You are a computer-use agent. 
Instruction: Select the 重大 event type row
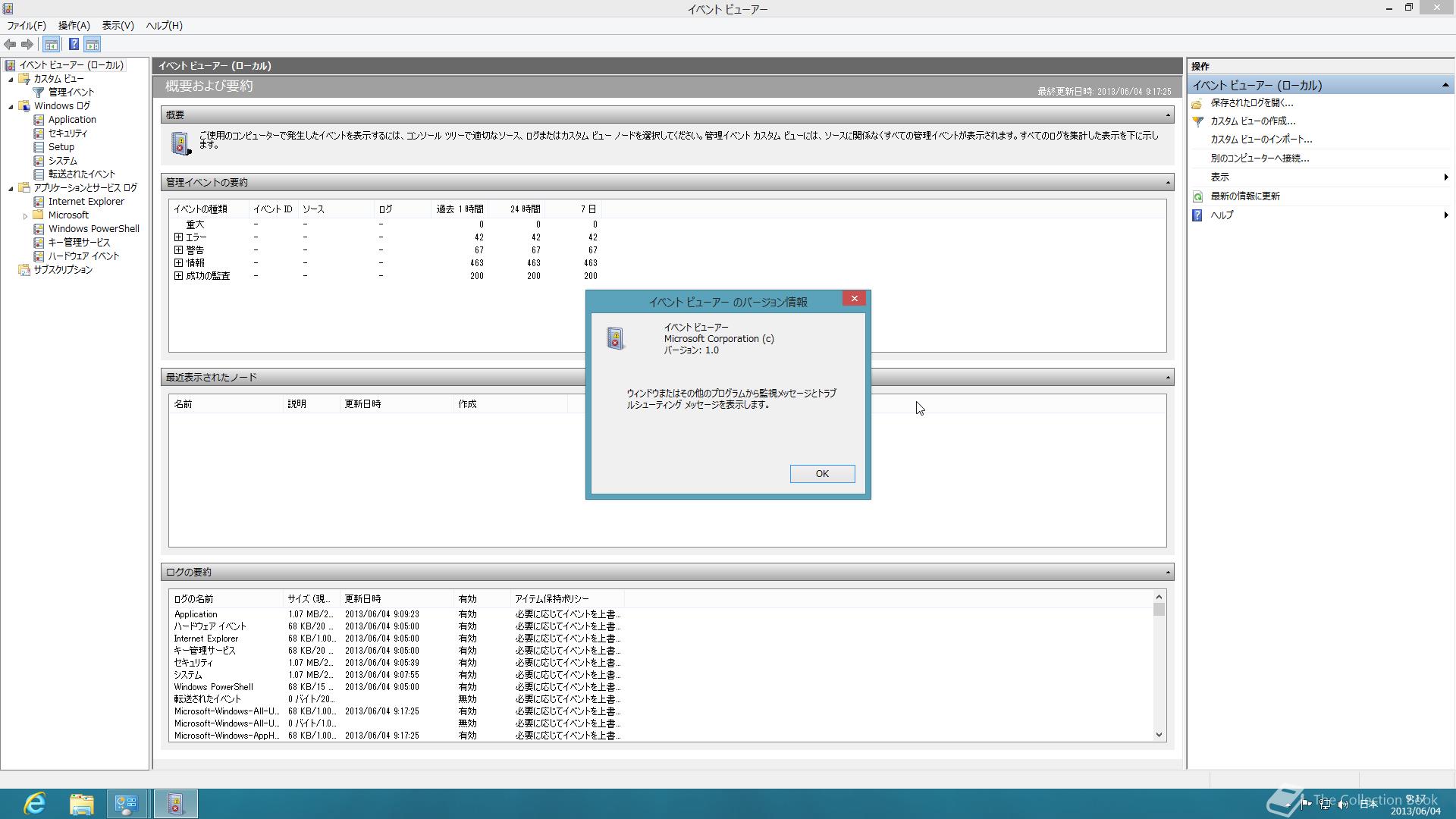tap(385, 224)
